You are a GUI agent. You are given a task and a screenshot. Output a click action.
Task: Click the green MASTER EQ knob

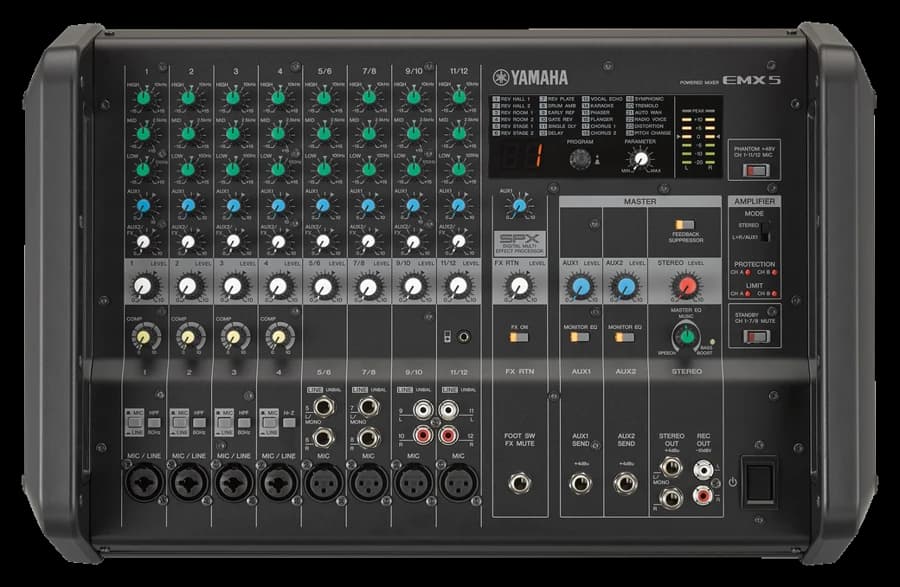[x=686, y=336]
